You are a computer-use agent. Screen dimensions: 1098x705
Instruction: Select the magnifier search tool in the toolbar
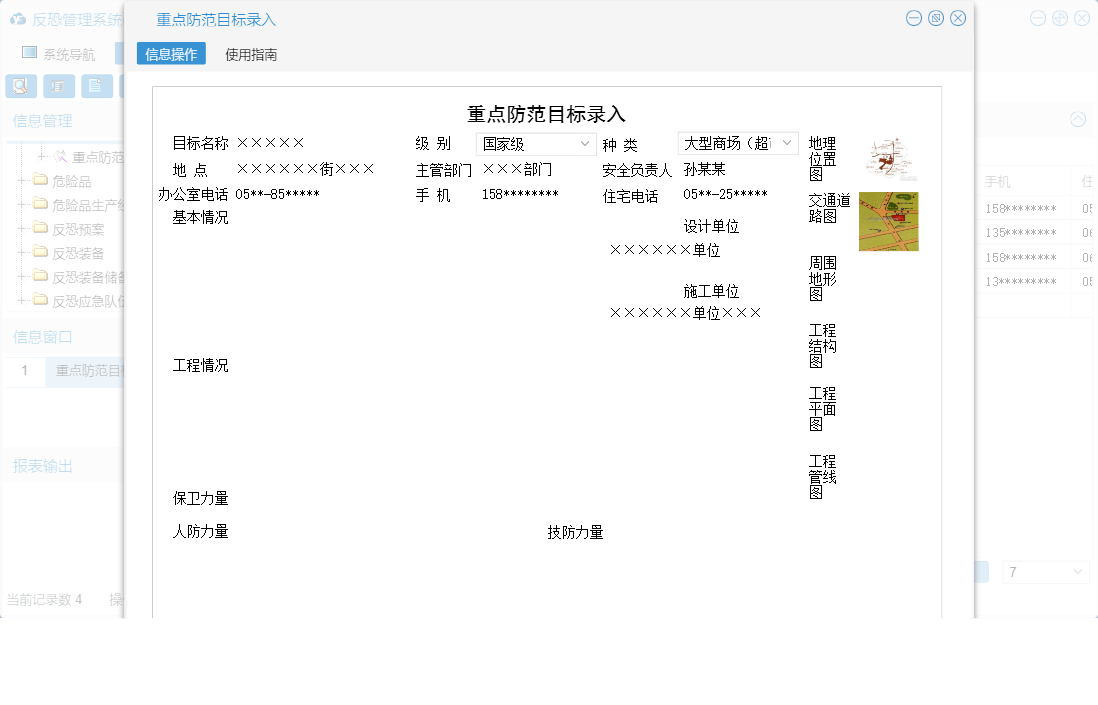pos(20,86)
